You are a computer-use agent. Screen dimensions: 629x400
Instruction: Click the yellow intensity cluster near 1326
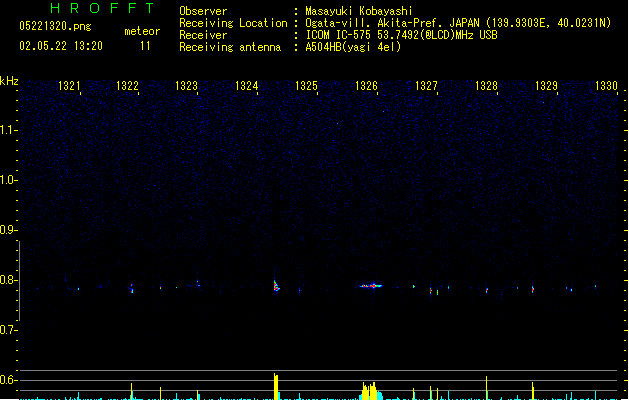coord(370,391)
